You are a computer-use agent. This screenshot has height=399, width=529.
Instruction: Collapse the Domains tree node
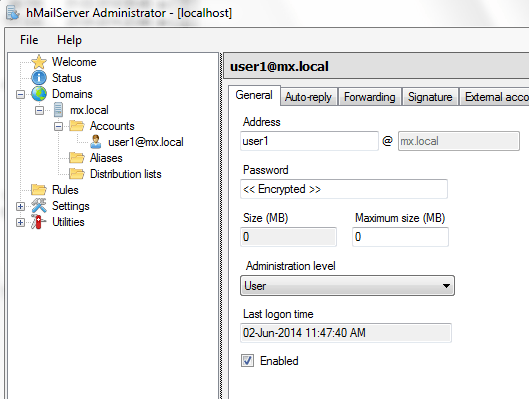[x=20, y=94]
